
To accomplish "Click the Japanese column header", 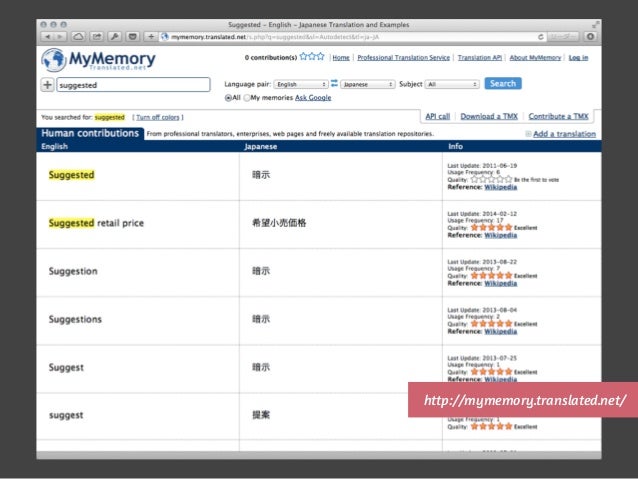I will [x=260, y=147].
